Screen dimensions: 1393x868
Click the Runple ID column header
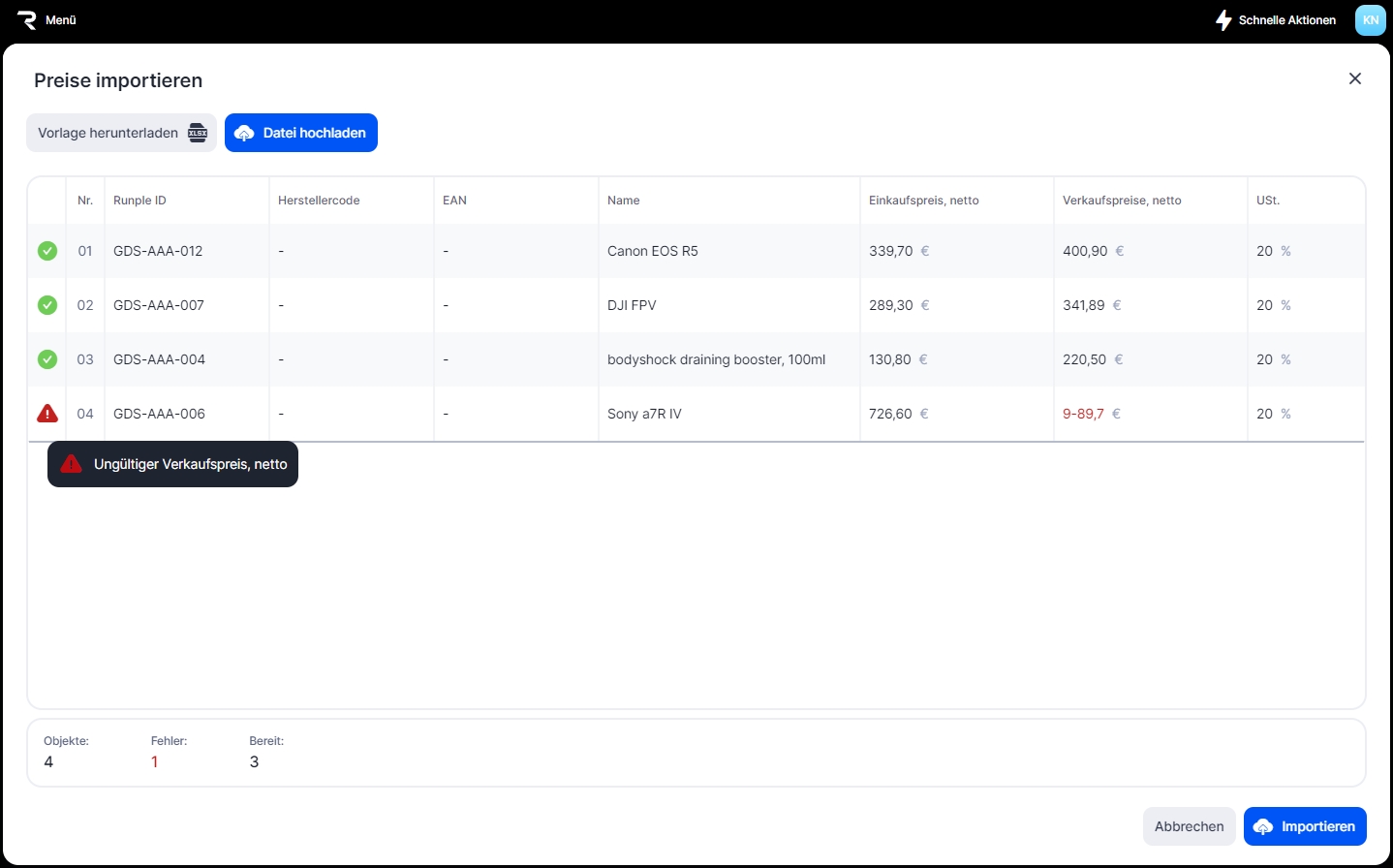pyautogui.click(x=139, y=201)
